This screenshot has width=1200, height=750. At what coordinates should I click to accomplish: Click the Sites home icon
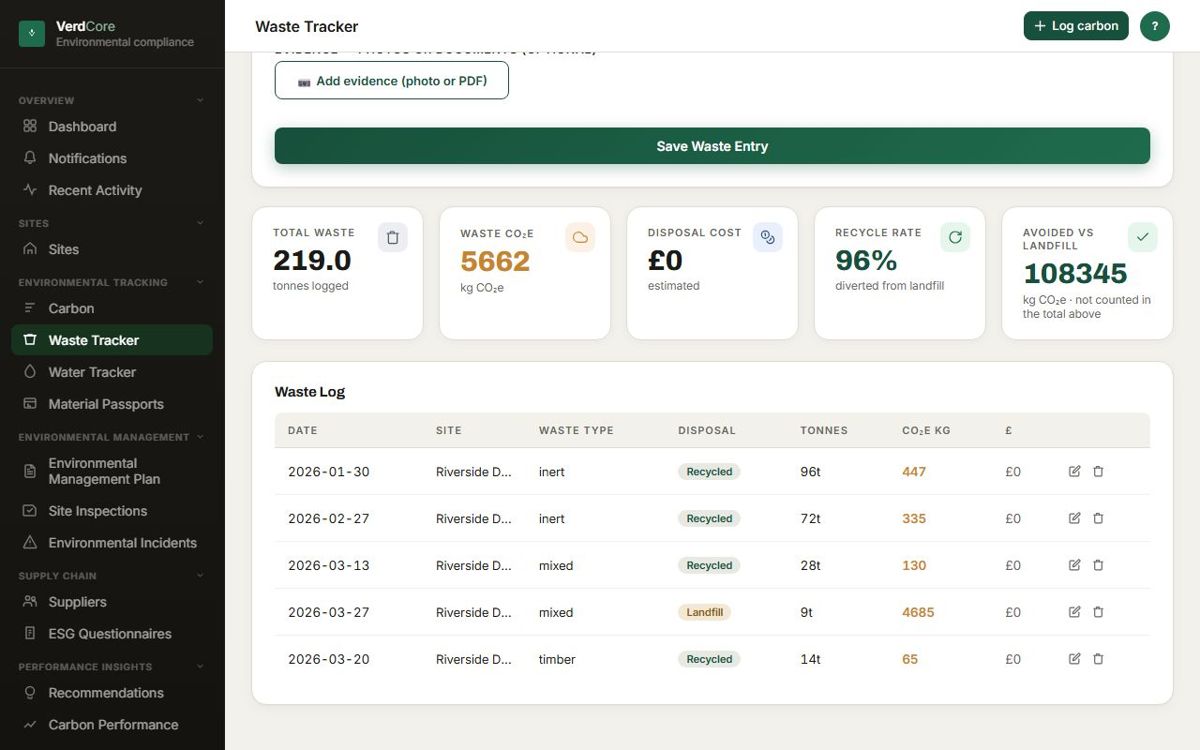click(x=30, y=249)
